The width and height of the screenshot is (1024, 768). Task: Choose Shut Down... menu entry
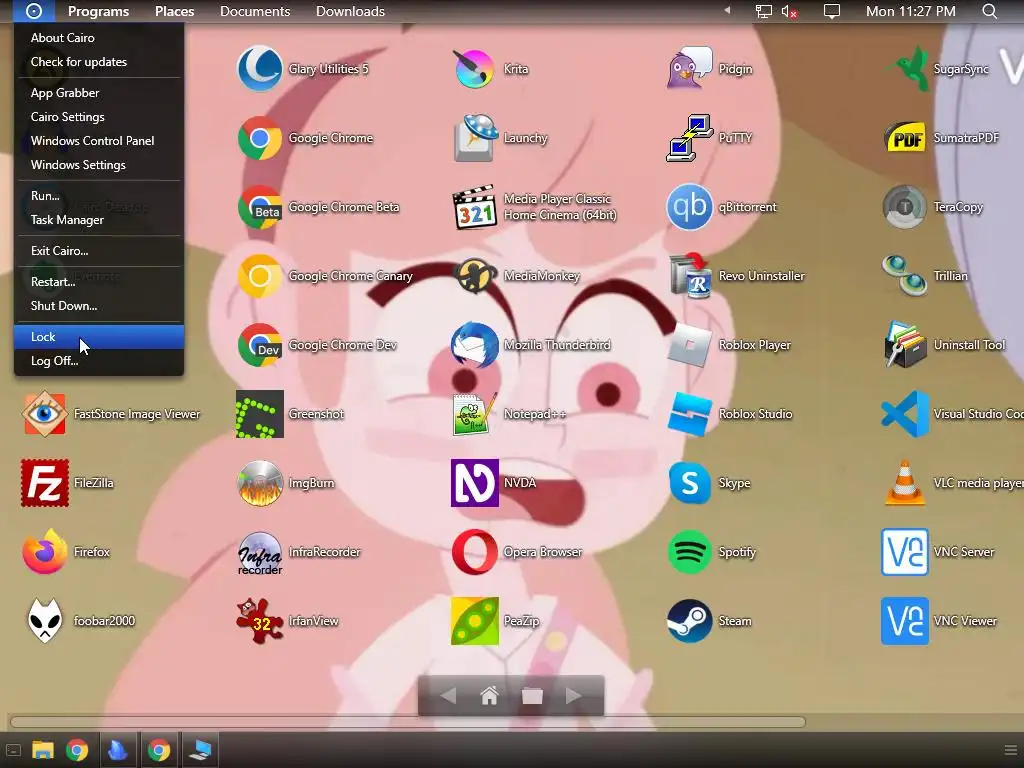click(99, 306)
